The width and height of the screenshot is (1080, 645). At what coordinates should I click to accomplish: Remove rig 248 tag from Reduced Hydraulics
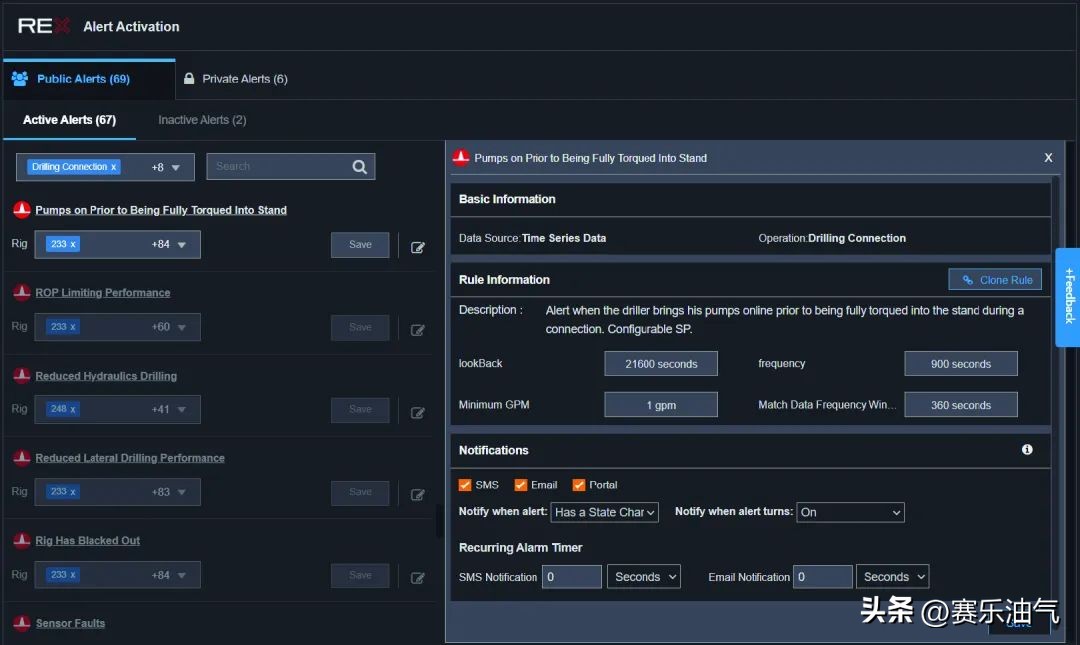73,409
